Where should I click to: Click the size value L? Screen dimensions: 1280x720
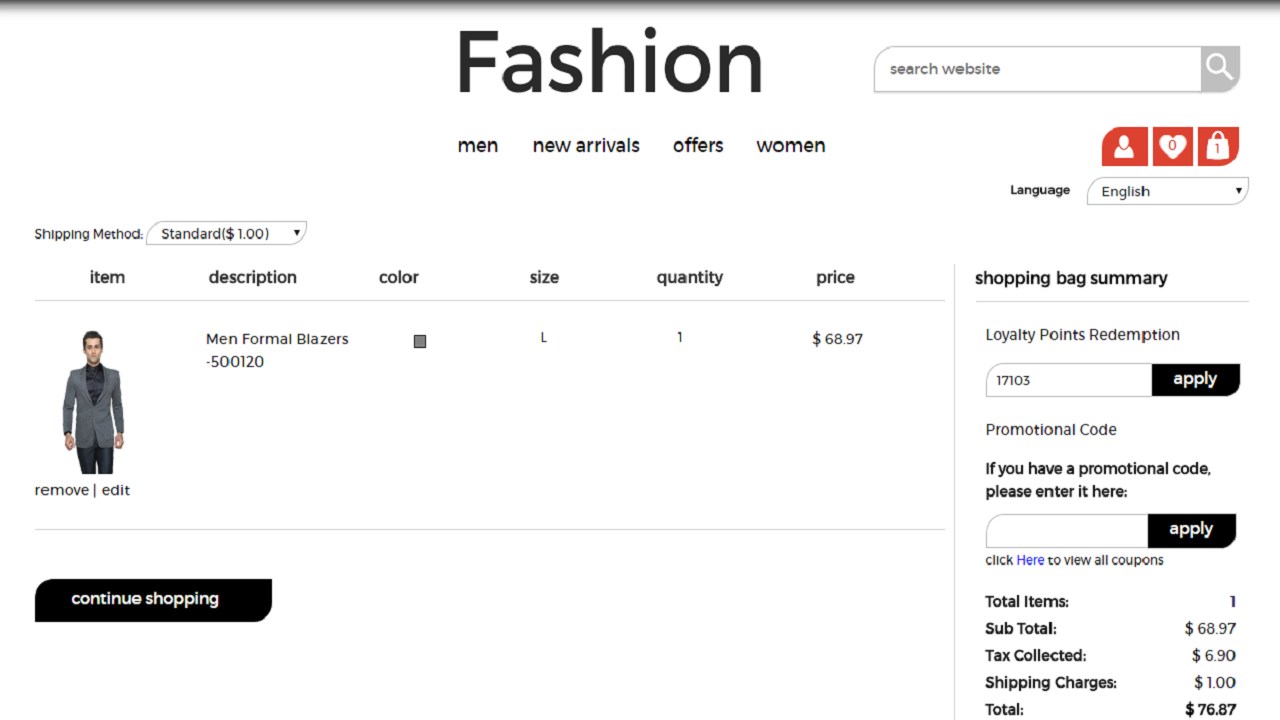[x=544, y=337]
